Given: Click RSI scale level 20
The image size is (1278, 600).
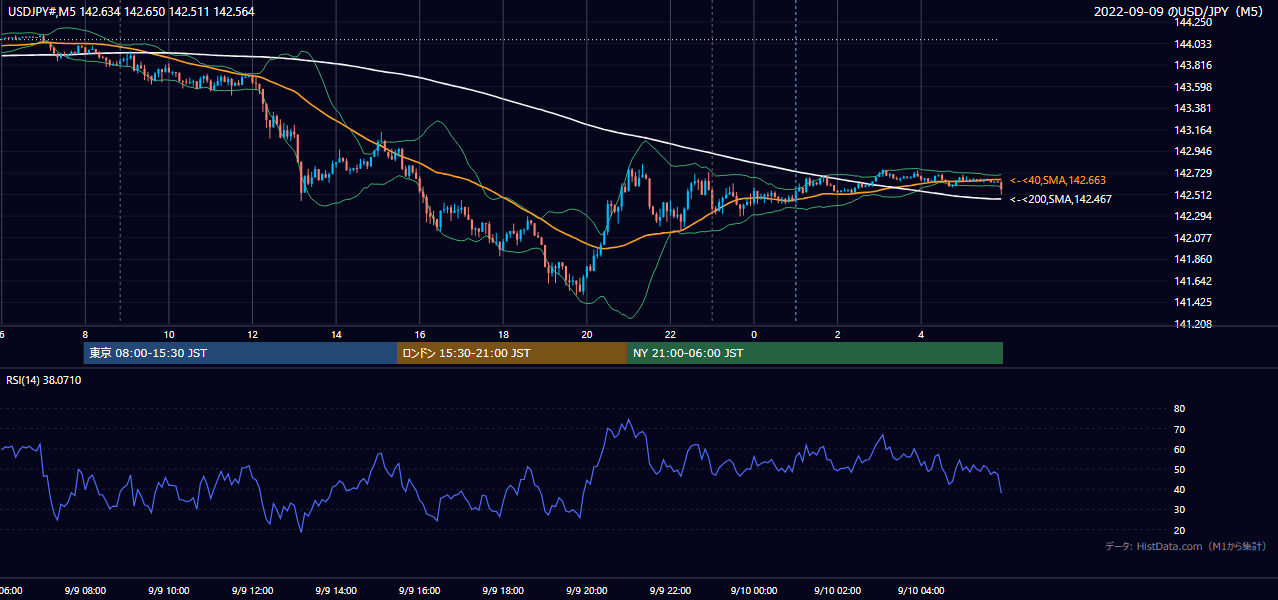Looking at the screenshot, I should click(x=1179, y=530).
